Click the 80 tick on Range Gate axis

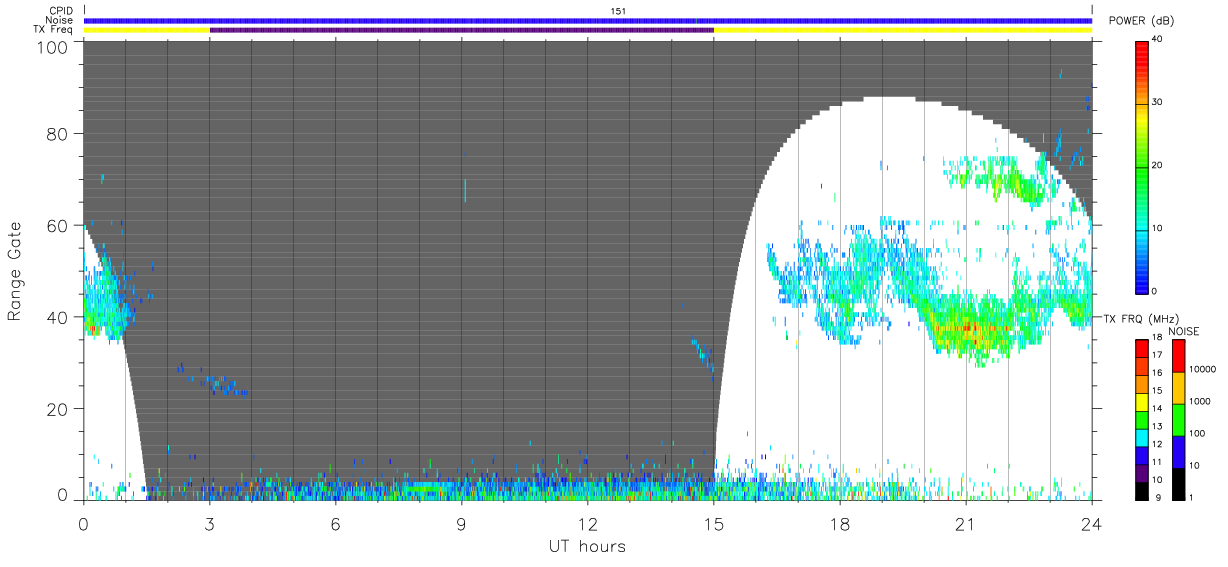click(57, 133)
